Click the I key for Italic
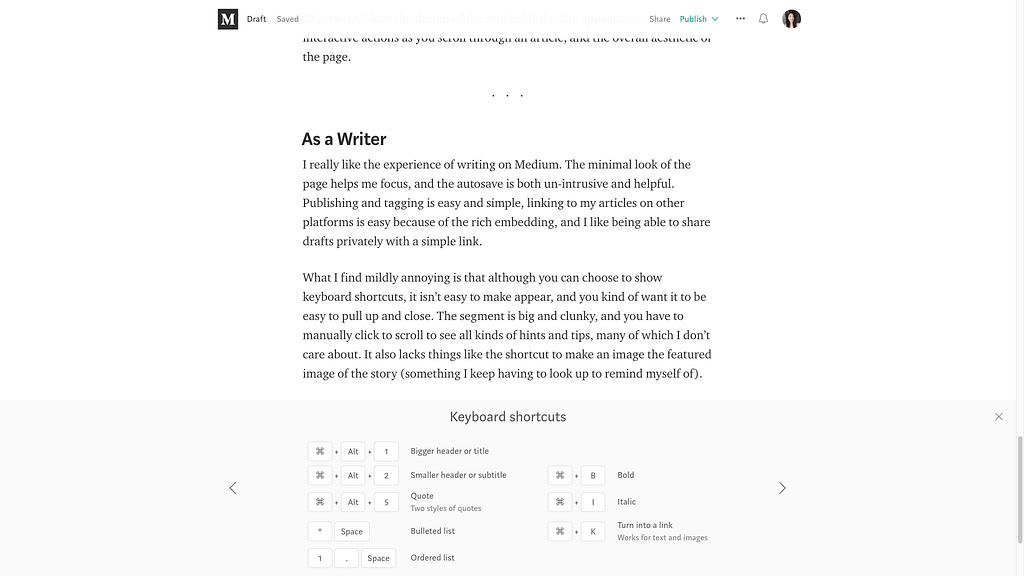The width and height of the screenshot is (1024, 576). tap(593, 502)
